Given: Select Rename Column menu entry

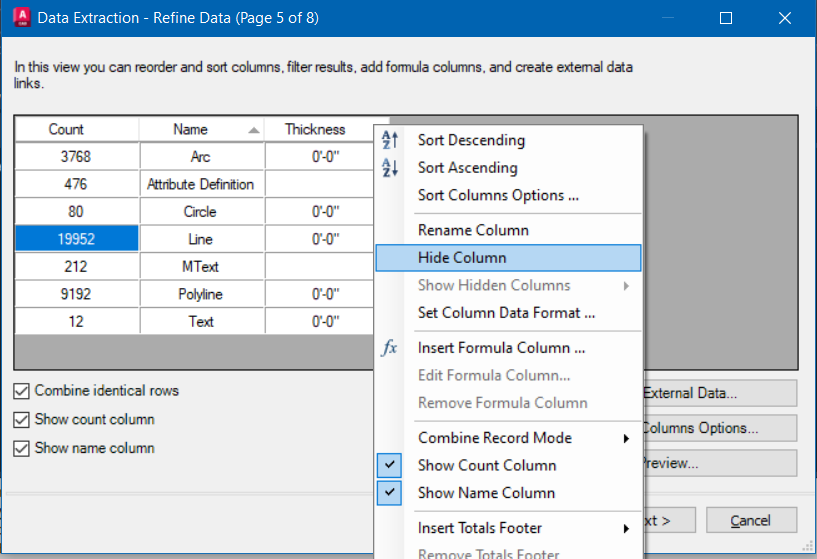Looking at the screenshot, I should pos(473,230).
